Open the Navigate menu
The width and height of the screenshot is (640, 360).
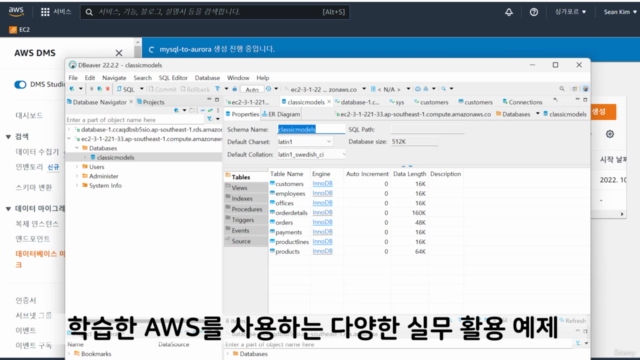tap(114, 78)
